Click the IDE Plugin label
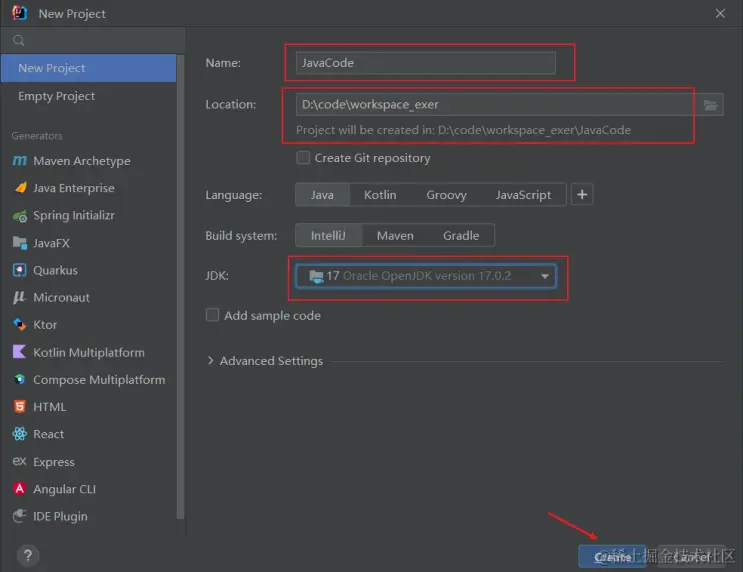 coord(60,517)
